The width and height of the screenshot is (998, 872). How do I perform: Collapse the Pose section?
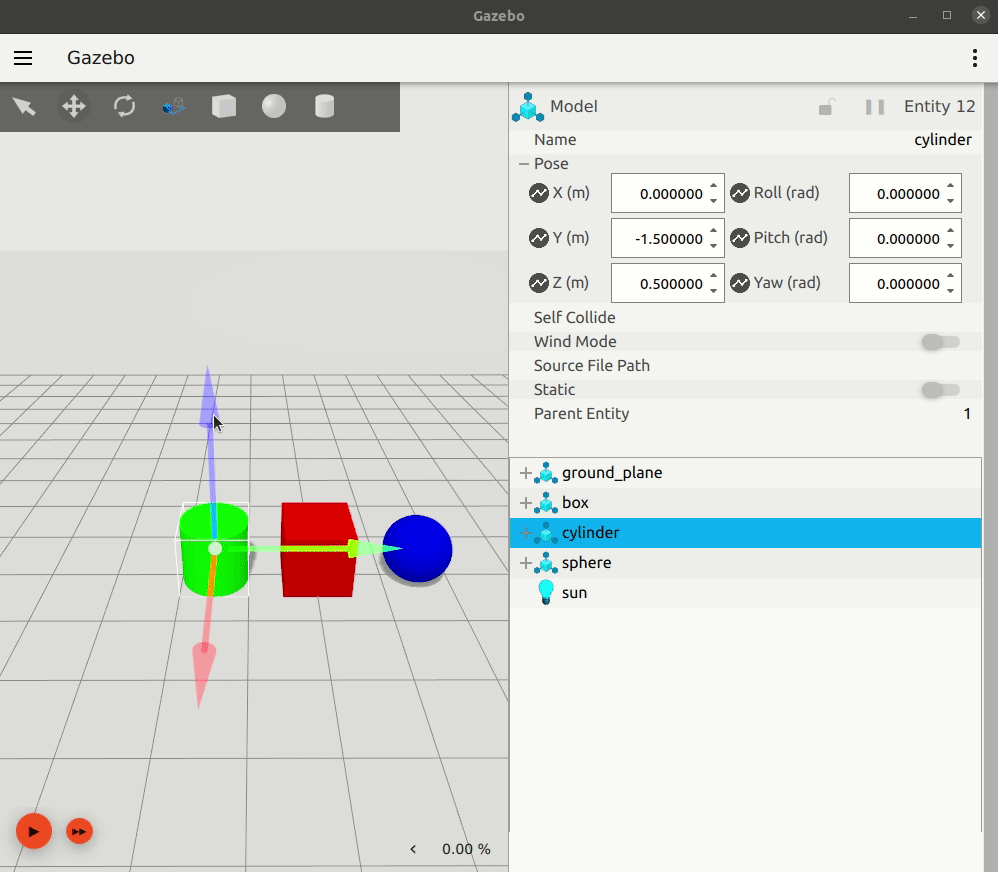(x=524, y=164)
